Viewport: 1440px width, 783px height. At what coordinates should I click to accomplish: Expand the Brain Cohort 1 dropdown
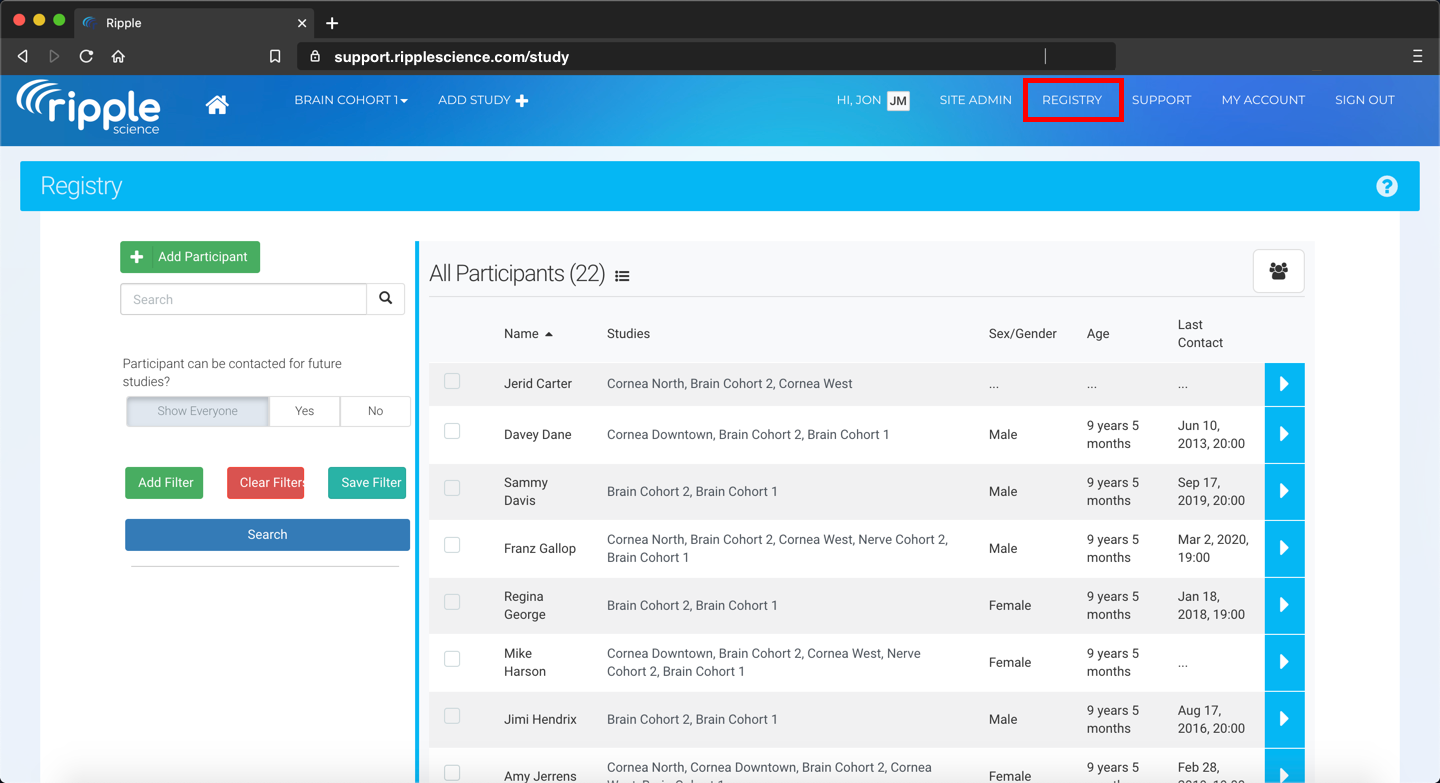click(351, 100)
